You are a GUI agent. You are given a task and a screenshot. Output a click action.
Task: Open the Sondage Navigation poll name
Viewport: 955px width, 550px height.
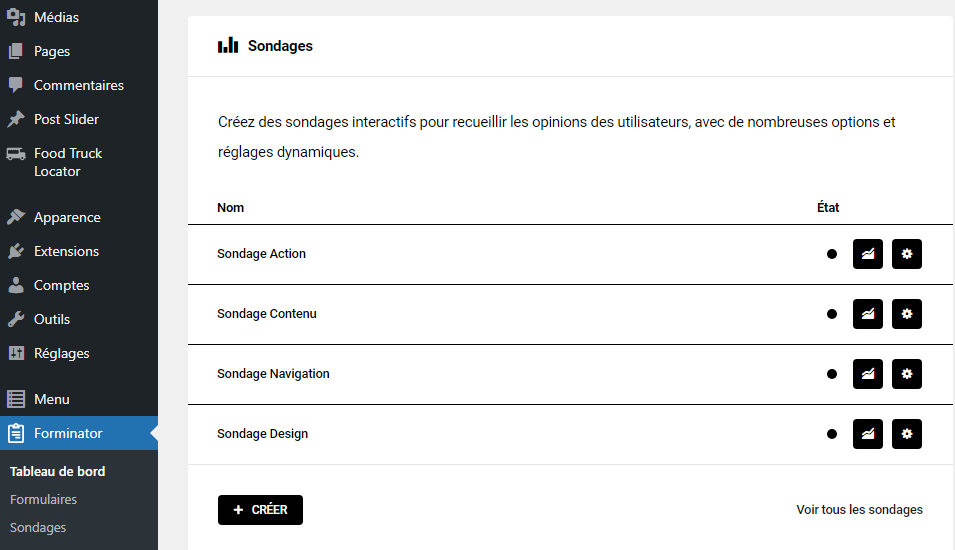pyautogui.click(x=273, y=374)
